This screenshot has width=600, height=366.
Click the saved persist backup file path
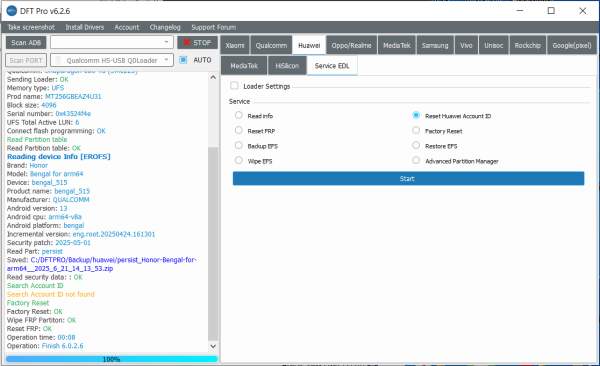click(x=102, y=264)
